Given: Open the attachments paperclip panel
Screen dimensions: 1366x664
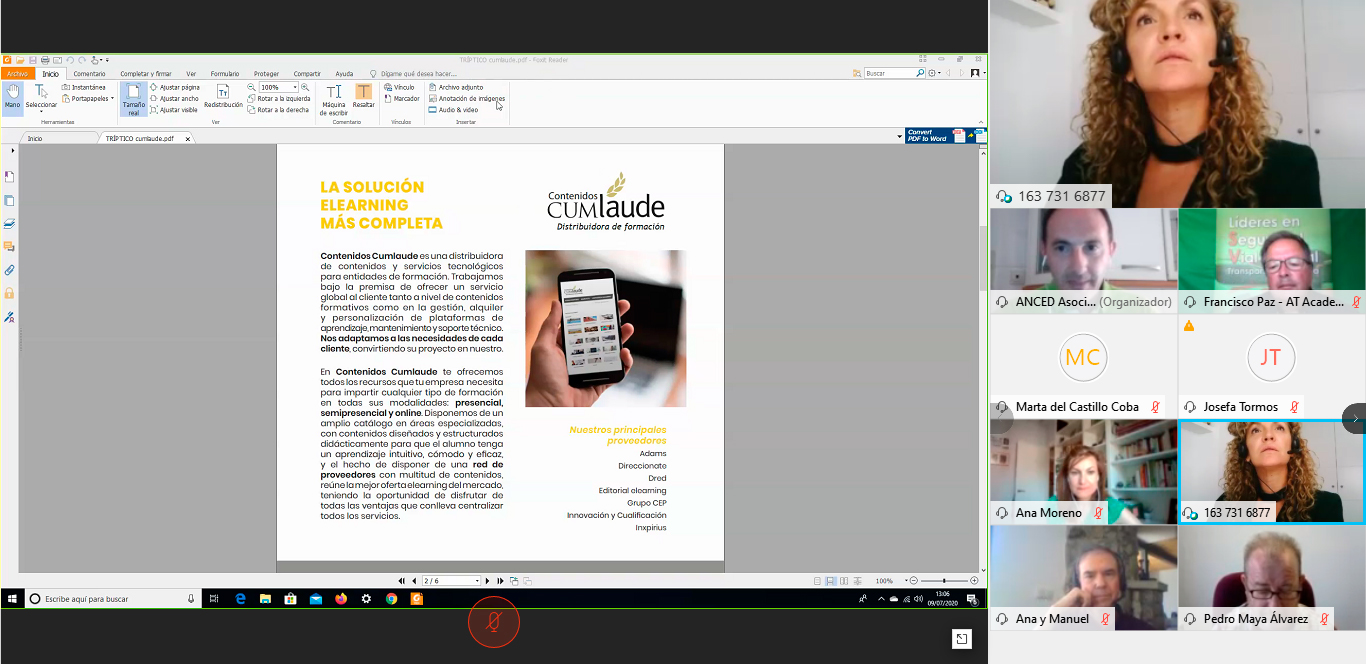Looking at the screenshot, I should pyautogui.click(x=9, y=270).
